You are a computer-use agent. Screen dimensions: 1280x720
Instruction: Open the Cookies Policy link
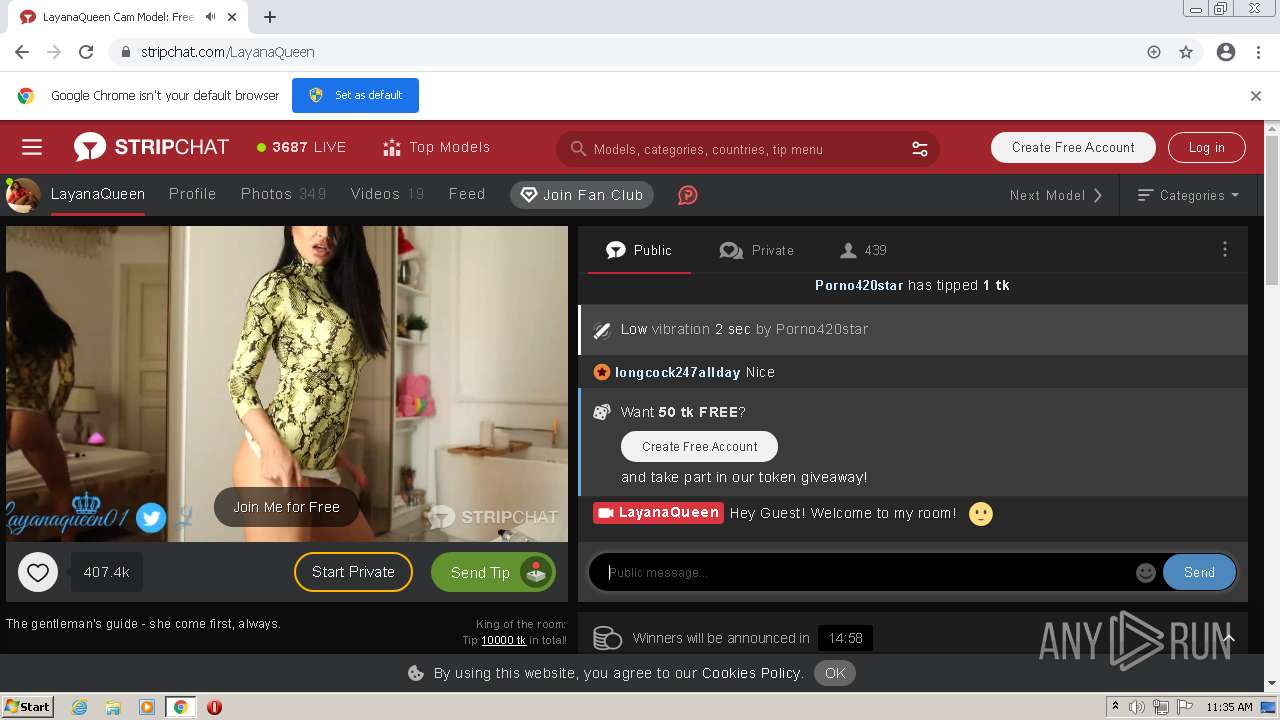(x=752, y=673)
